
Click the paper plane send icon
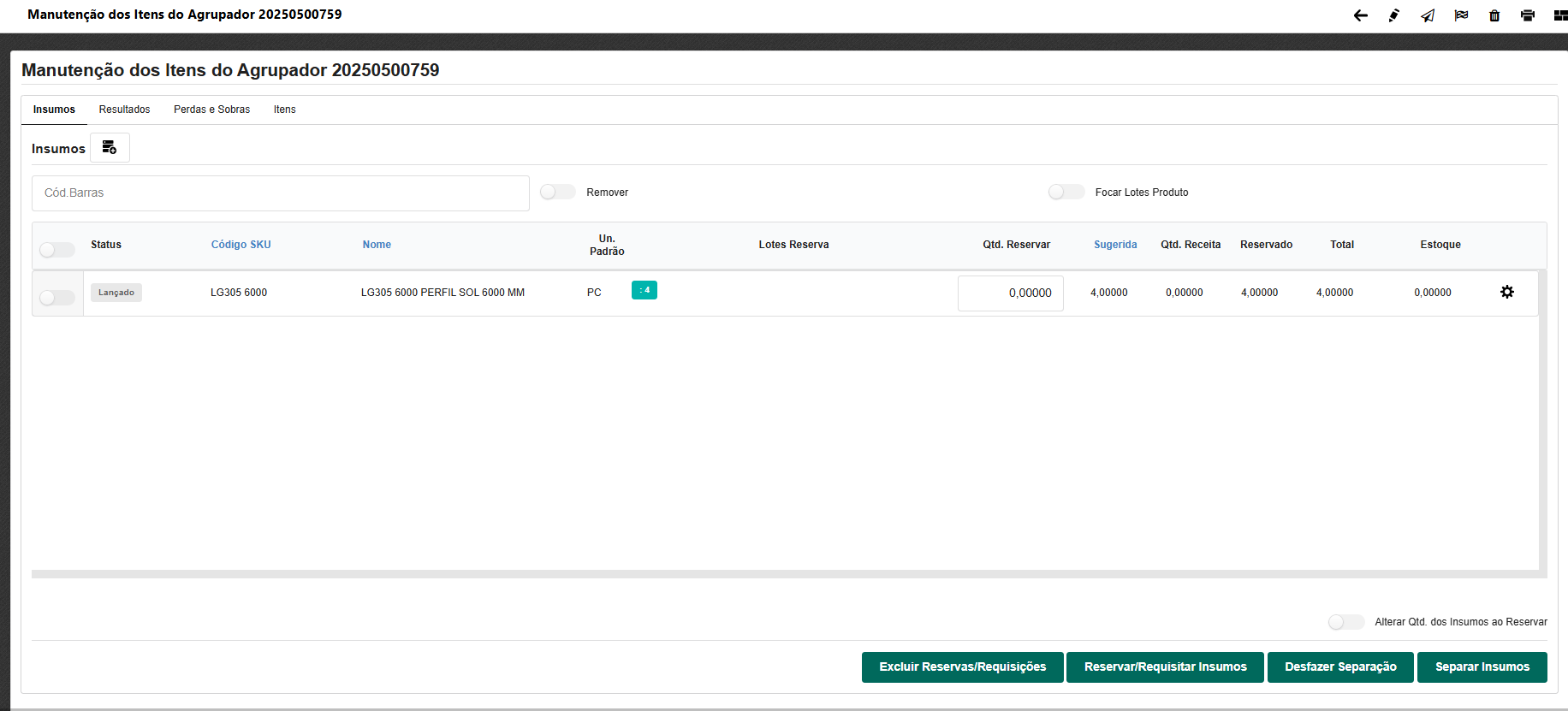click(1428, 15)
